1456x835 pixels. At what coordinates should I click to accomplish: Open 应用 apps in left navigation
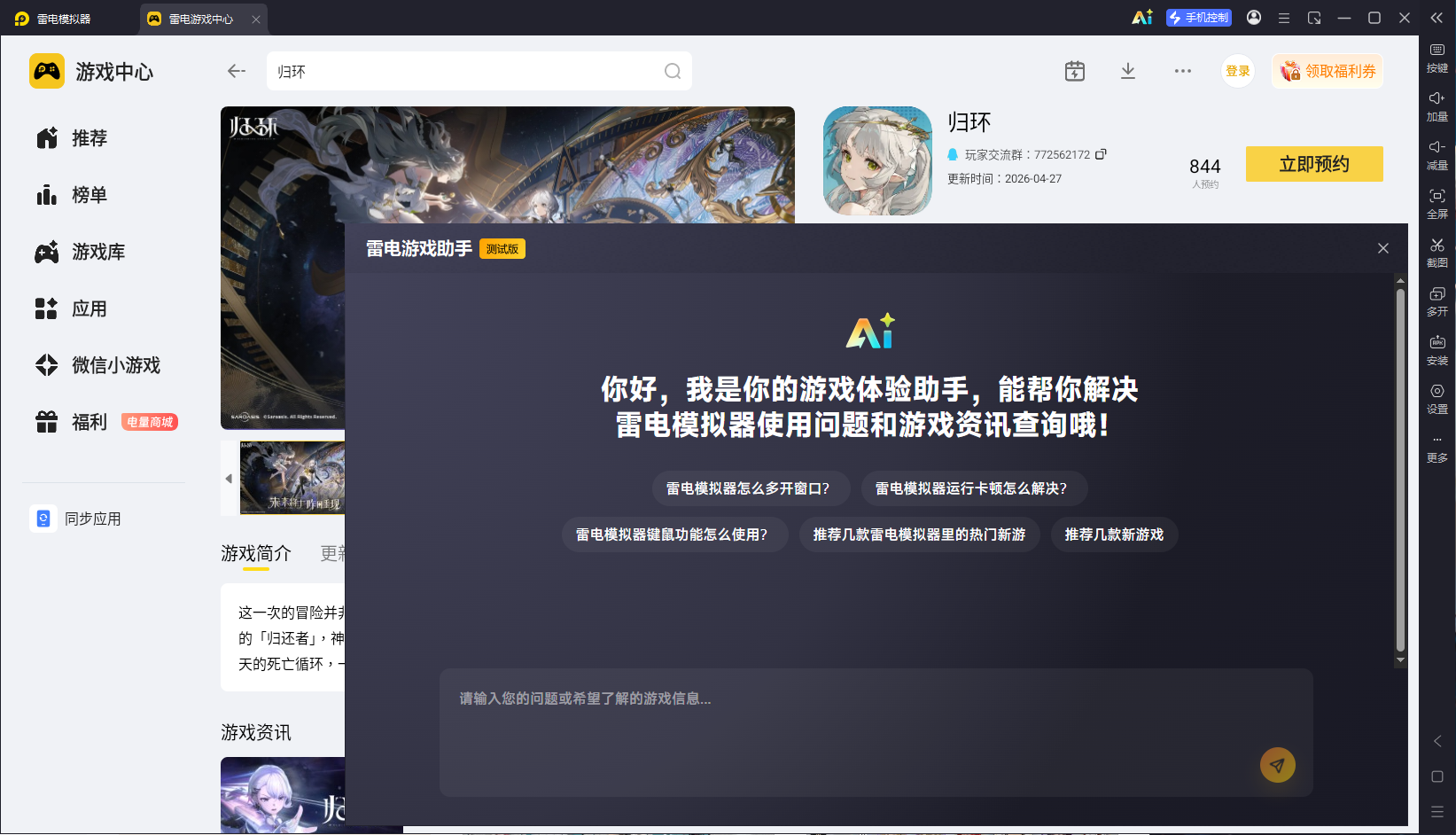tap(73, 308)
